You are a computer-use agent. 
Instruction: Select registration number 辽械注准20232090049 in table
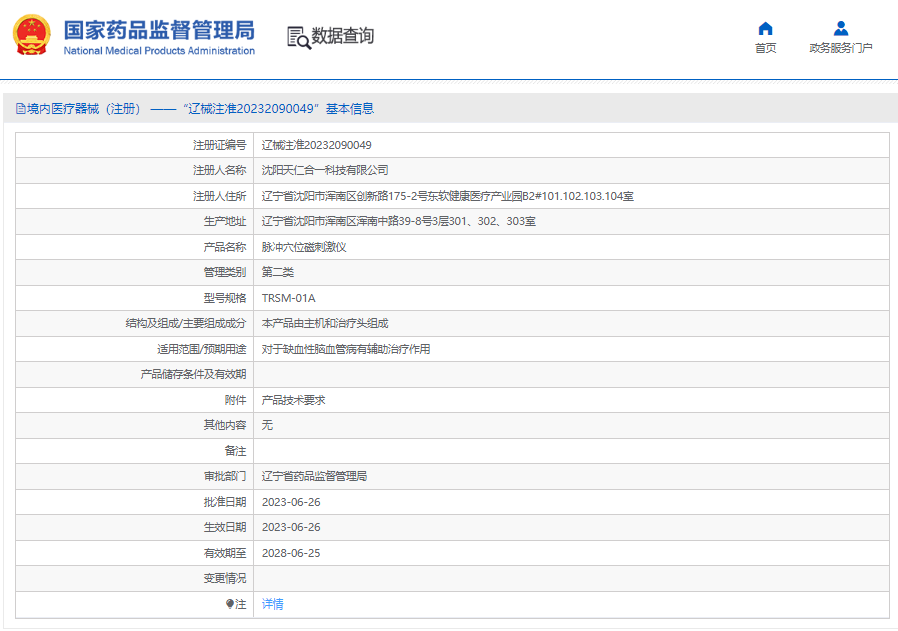317,145
